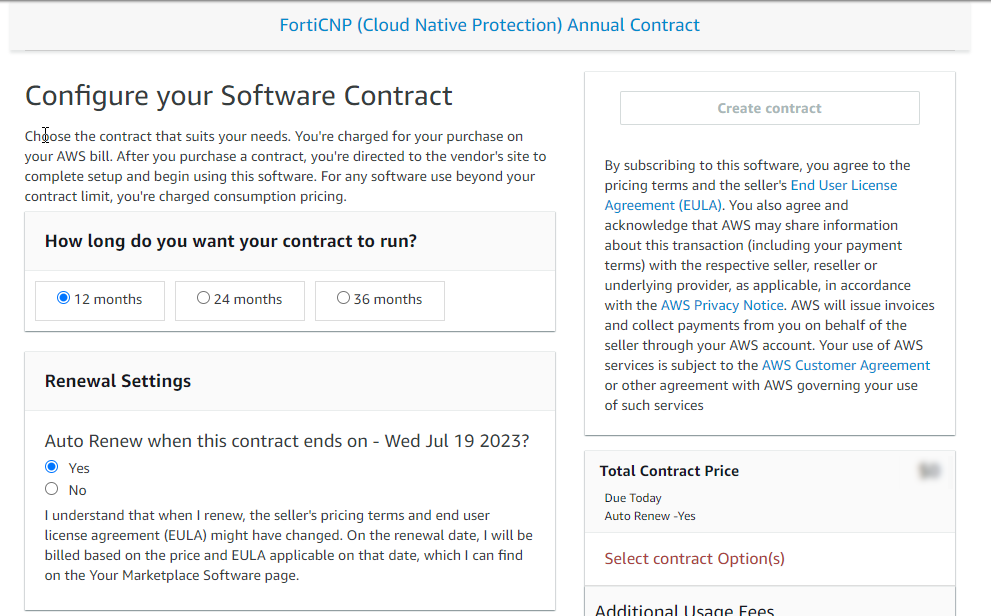Click the Auto Renew -Yes summary text
Screen dimensions: 991x616
(x=650, y=516)
